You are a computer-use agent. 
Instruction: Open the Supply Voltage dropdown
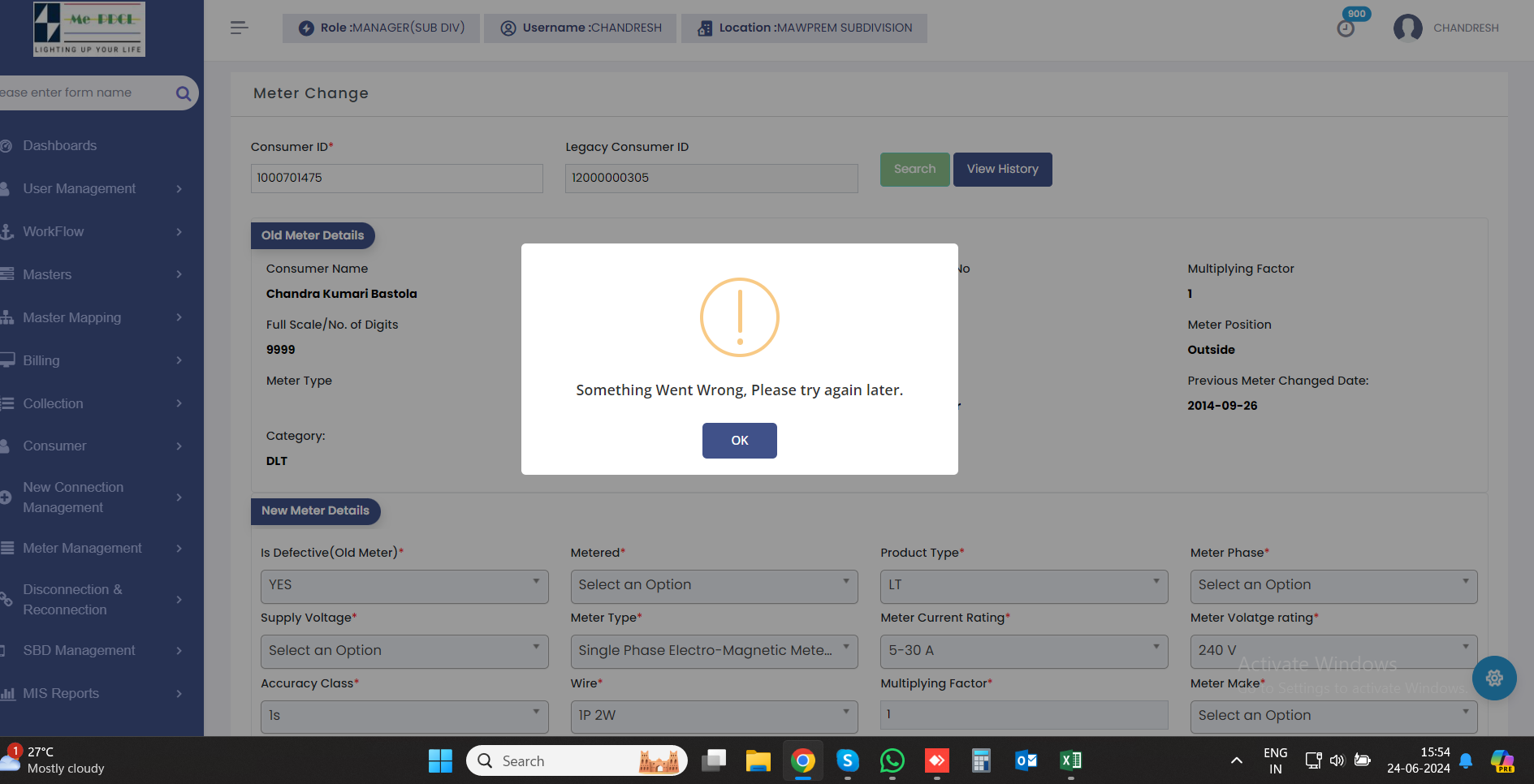click(404, 652)
